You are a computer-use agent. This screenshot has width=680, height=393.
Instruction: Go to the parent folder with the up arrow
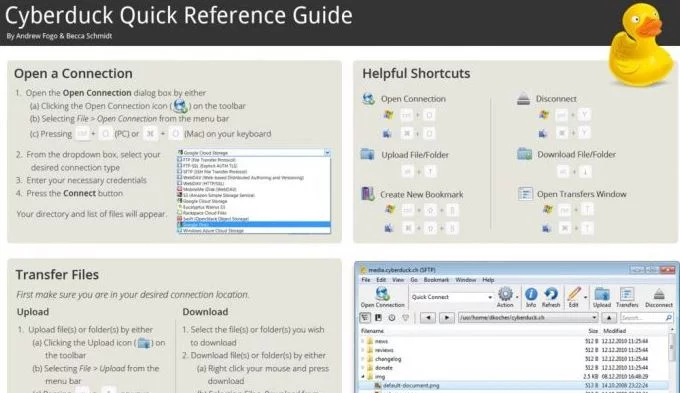609,318
